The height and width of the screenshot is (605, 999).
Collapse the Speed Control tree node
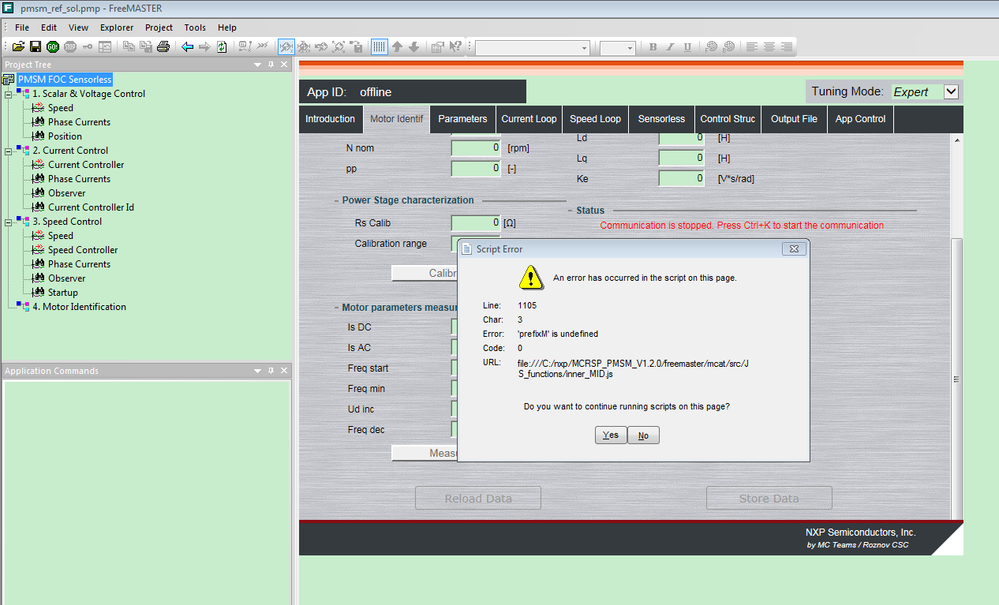click(x=8, y=222)
